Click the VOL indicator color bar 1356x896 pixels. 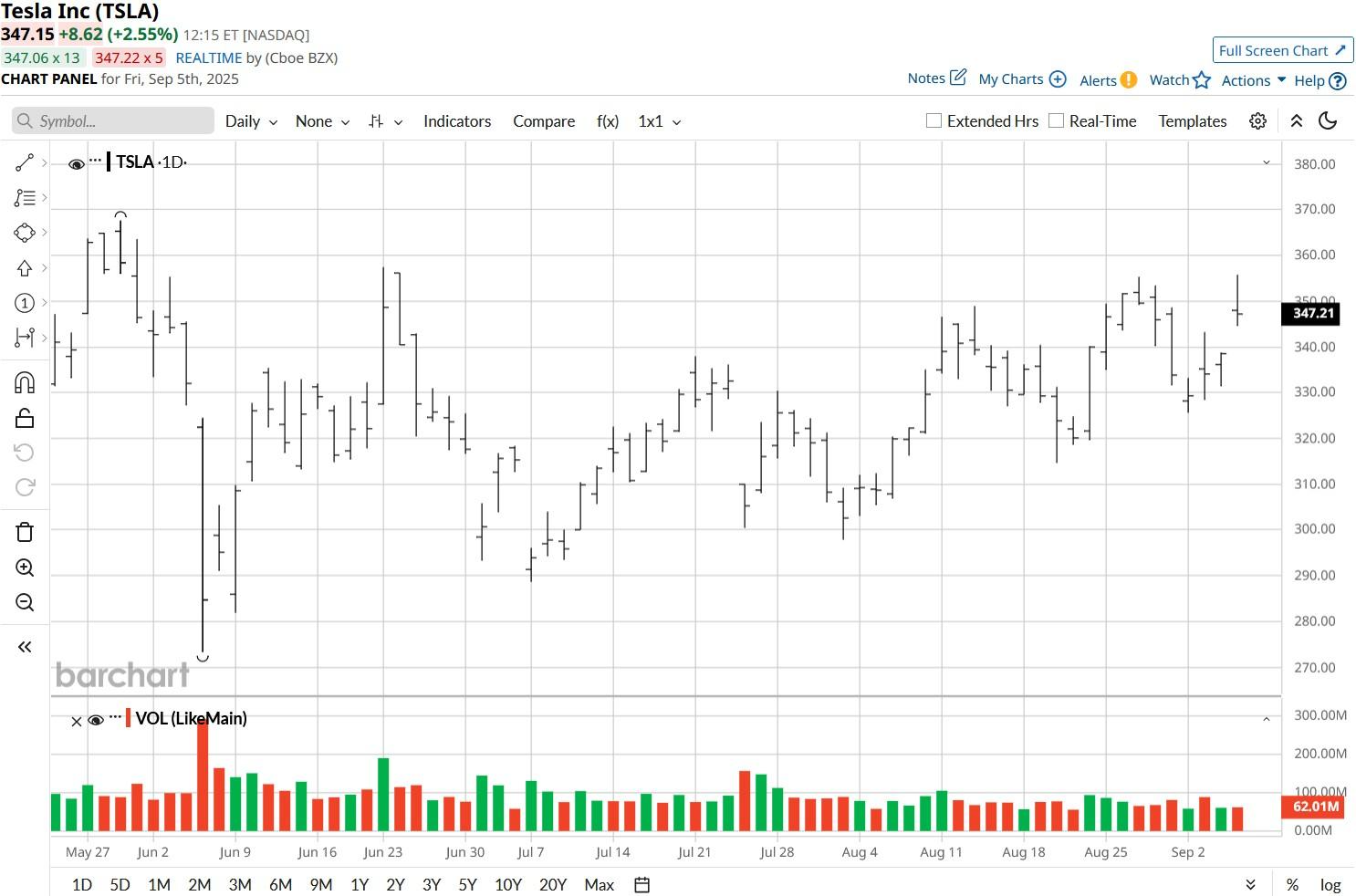point(129,718)
